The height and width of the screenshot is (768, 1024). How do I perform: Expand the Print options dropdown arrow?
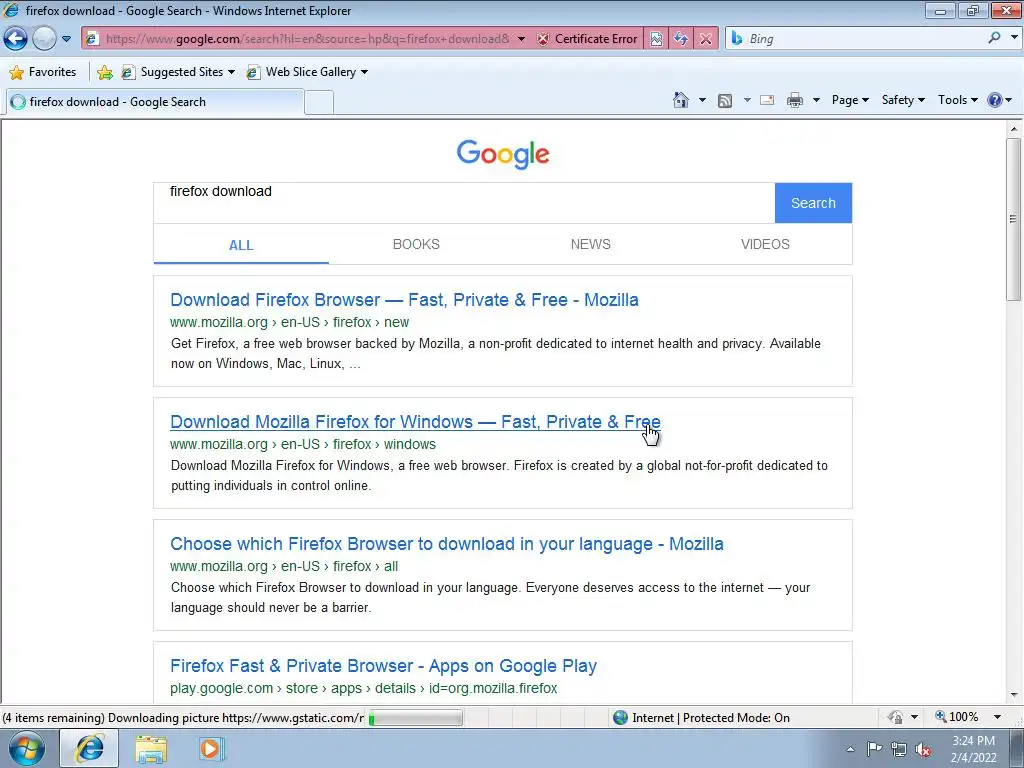coord(816,100)
